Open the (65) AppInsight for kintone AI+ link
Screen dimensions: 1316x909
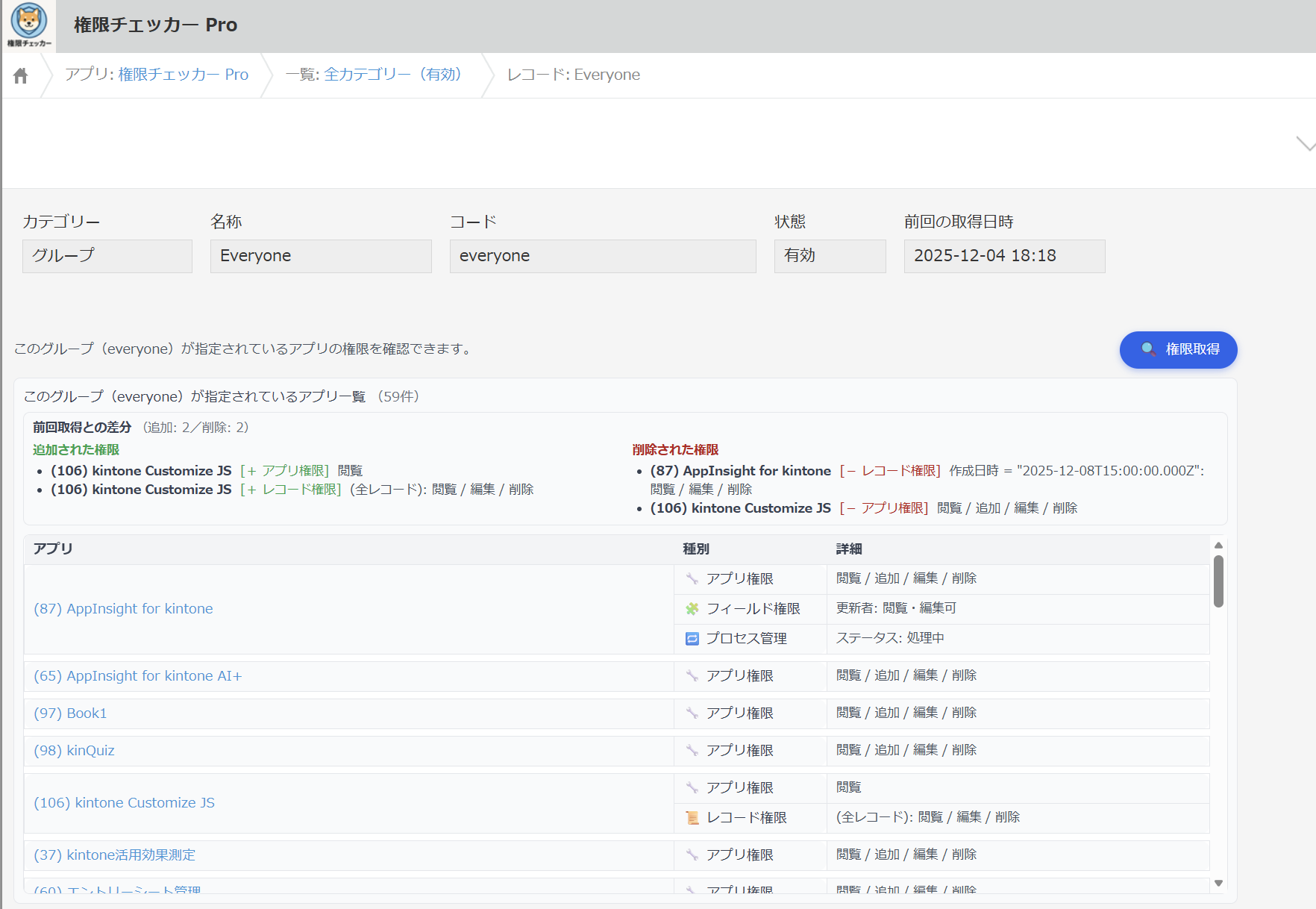point(138,676)
